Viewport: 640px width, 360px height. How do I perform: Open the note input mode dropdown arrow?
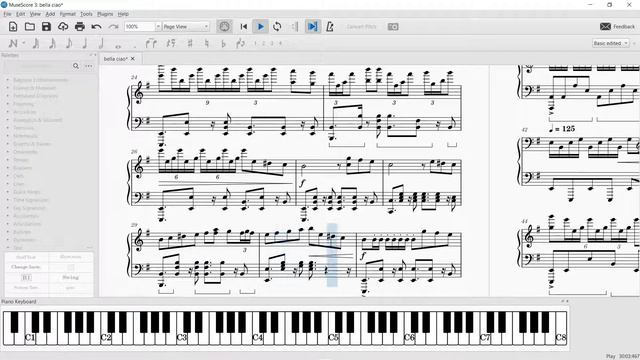(24, 43)
